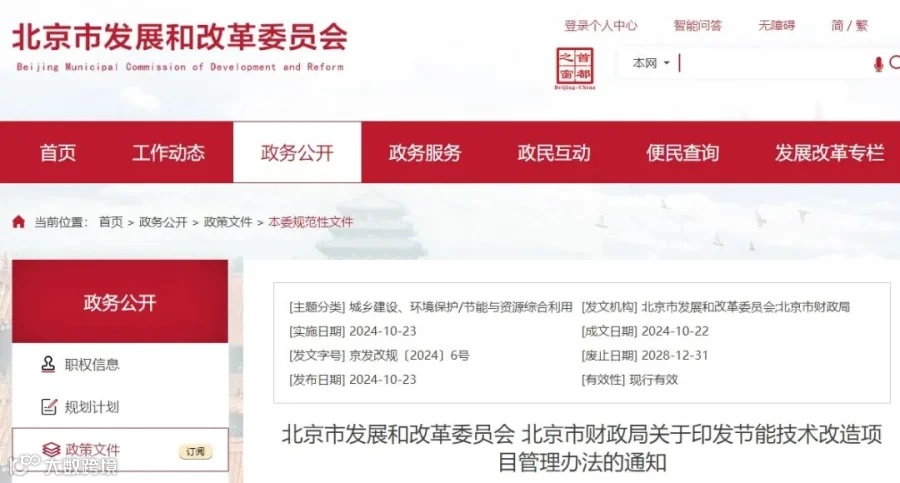Click the 政策文件 layers icon
Screen dimensions: 900x483
51,449
